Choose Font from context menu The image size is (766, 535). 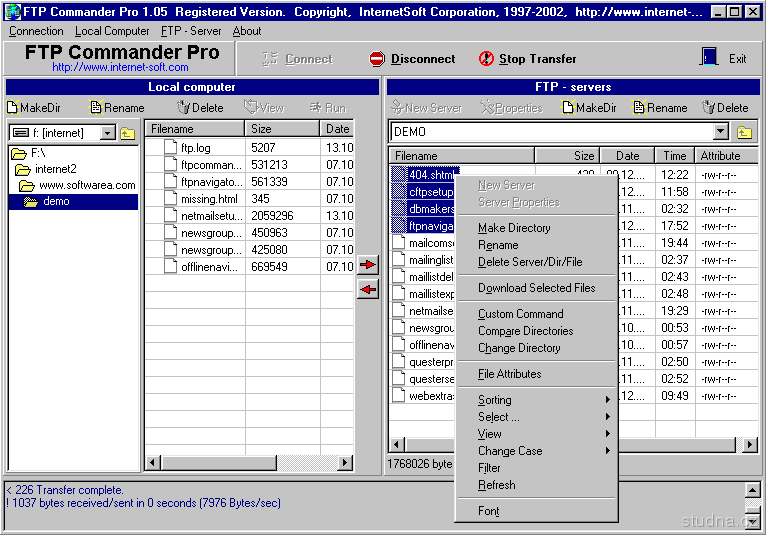pyautogui.click(x=536, y=511)
